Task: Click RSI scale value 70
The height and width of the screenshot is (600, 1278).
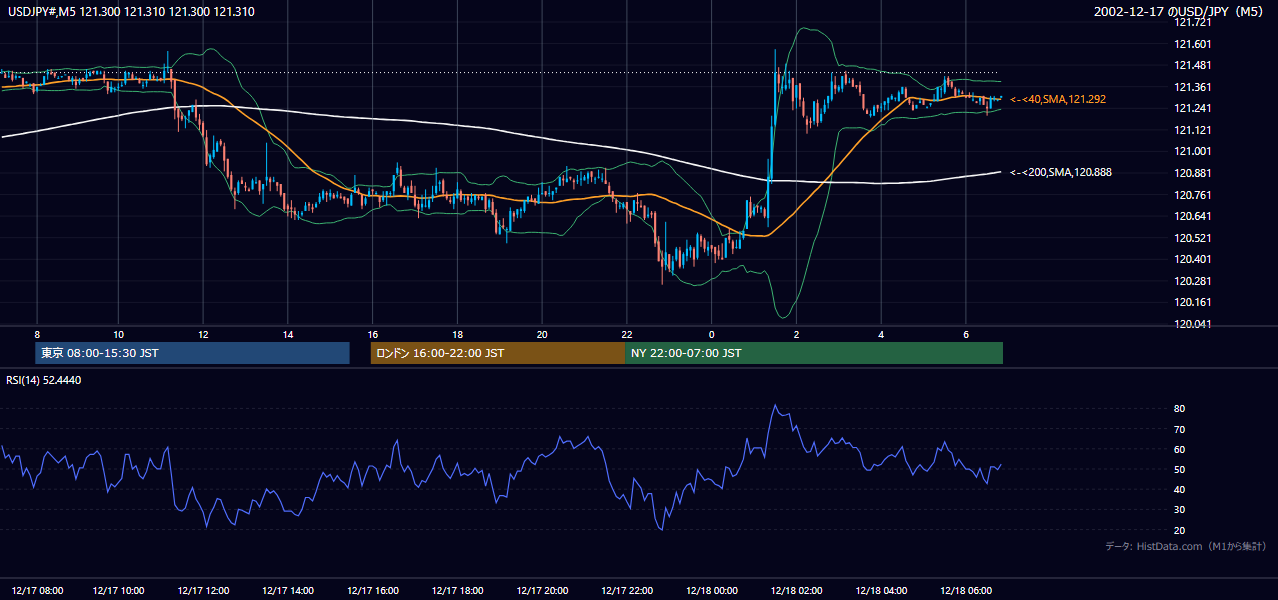Action: tap(1179, 429)
